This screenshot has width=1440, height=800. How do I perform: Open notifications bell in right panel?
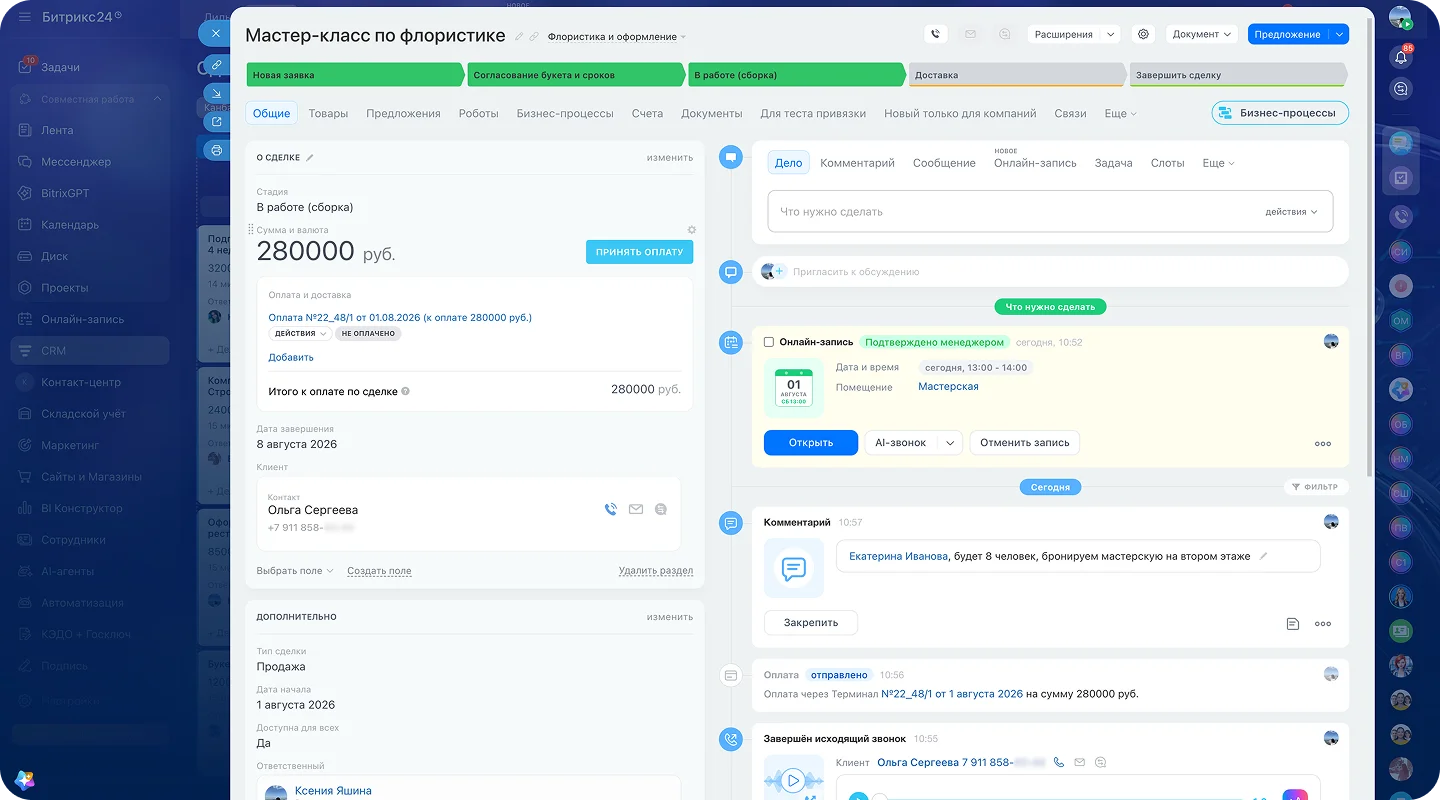click(x=1401, y=57)
